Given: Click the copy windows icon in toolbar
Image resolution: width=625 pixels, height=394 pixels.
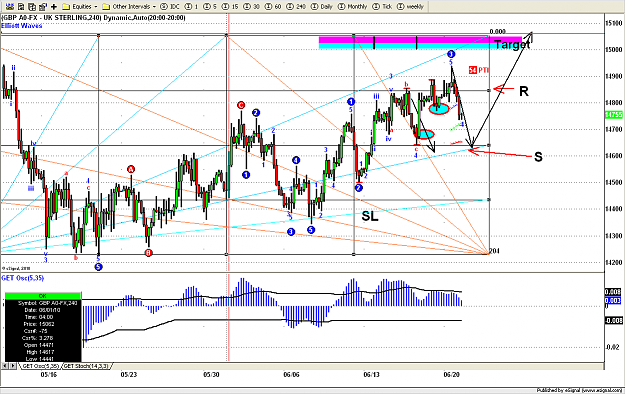Looking at the screenshot, I should [32, 6].
